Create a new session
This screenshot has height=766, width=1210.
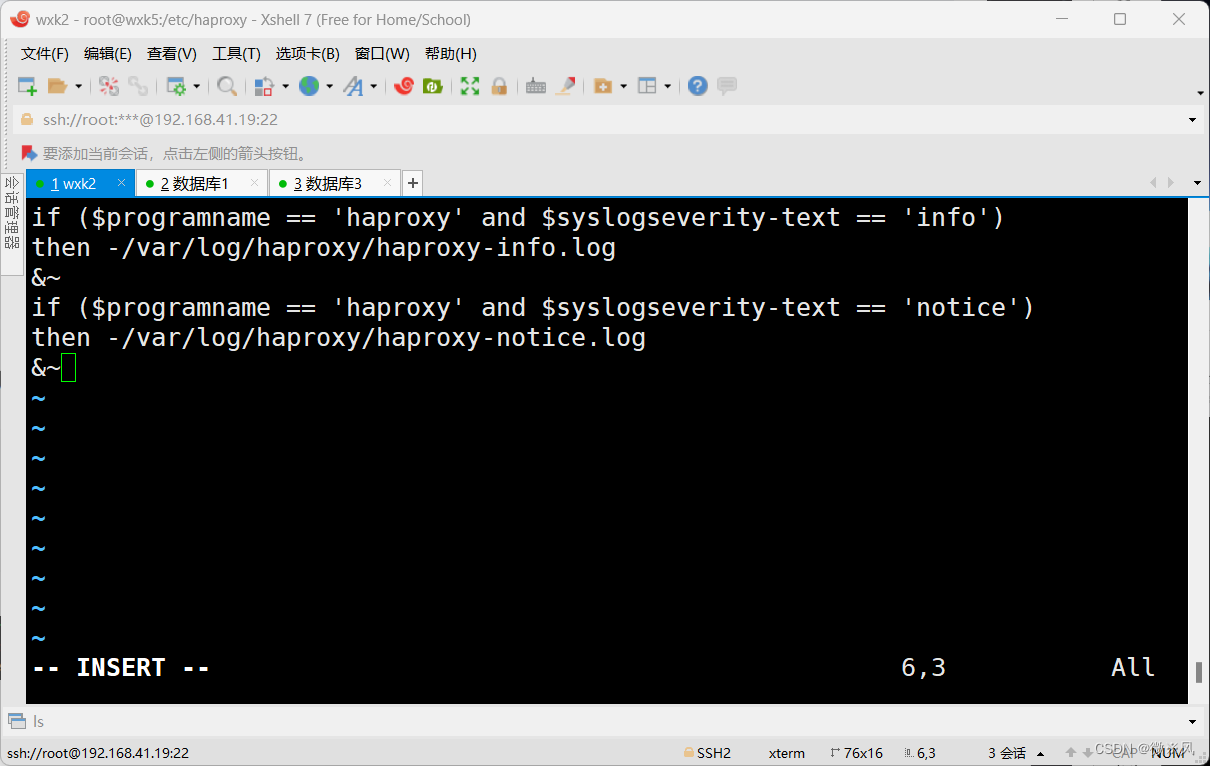pyautogui.click(x=27, y=86)
